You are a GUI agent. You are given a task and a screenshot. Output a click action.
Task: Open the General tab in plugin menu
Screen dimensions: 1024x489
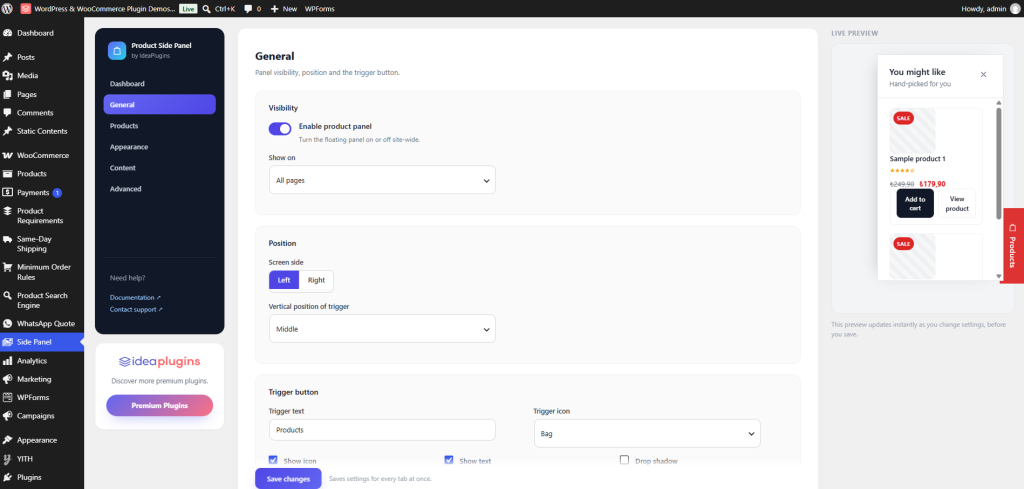tap(159, 104)
